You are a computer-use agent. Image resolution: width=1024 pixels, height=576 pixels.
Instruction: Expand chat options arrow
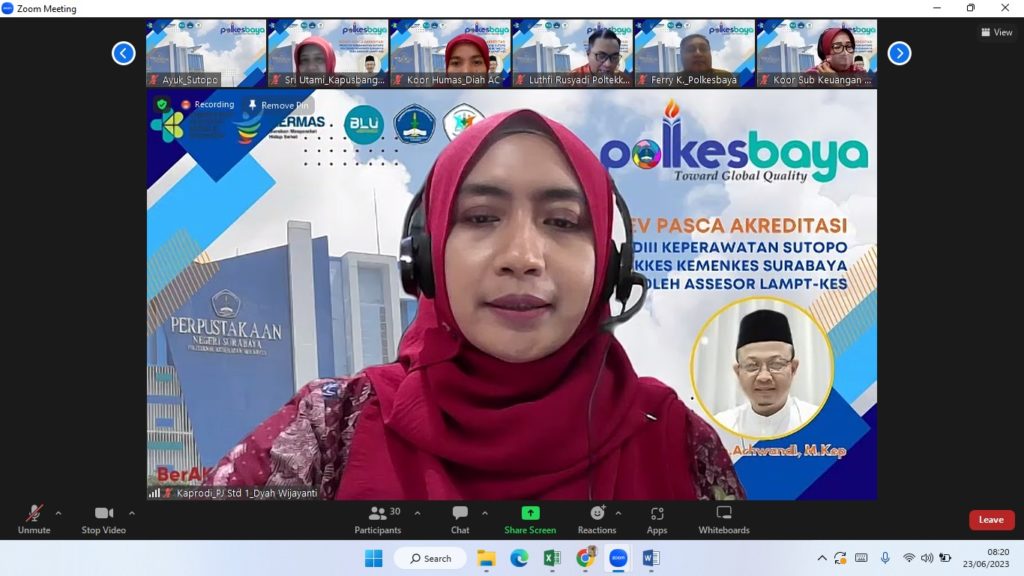485,513
